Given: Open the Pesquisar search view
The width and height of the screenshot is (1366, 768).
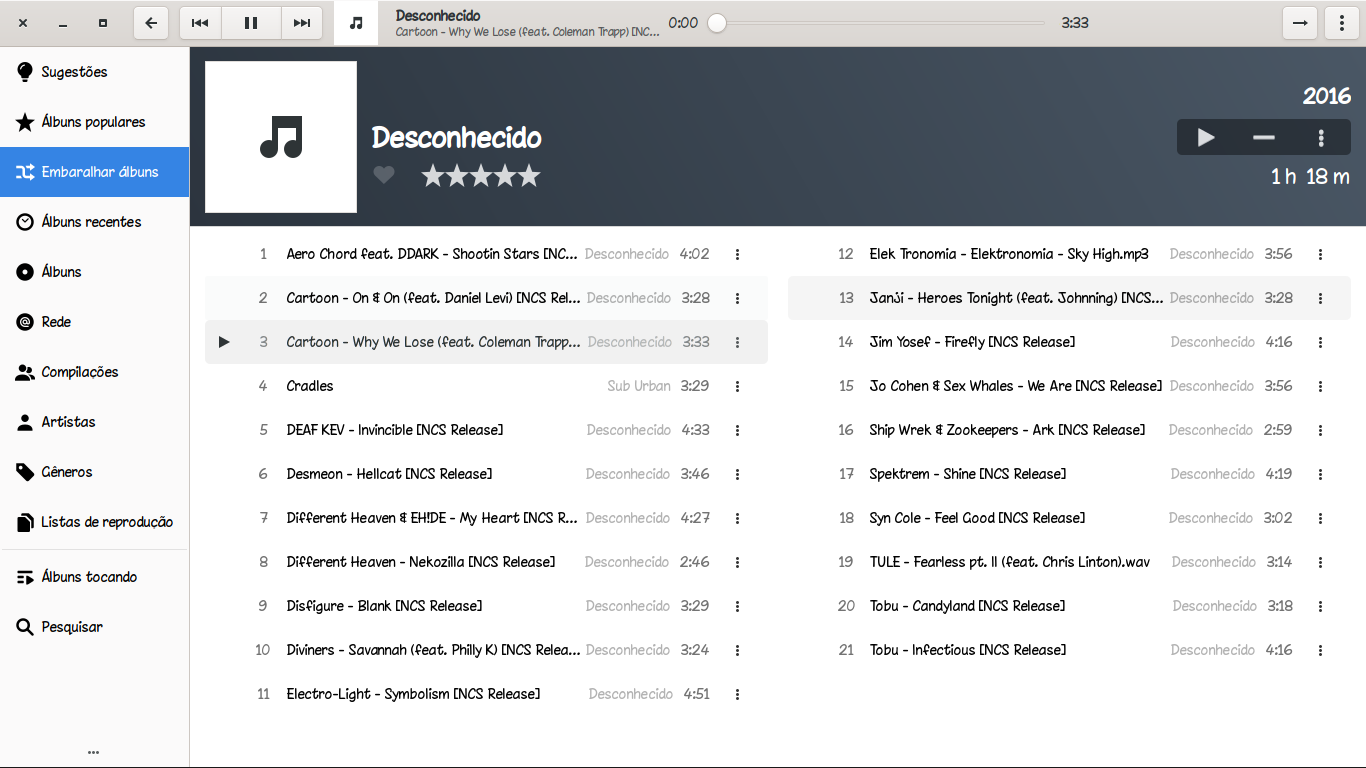Looking at the screenshot, I should coord(72,627).
